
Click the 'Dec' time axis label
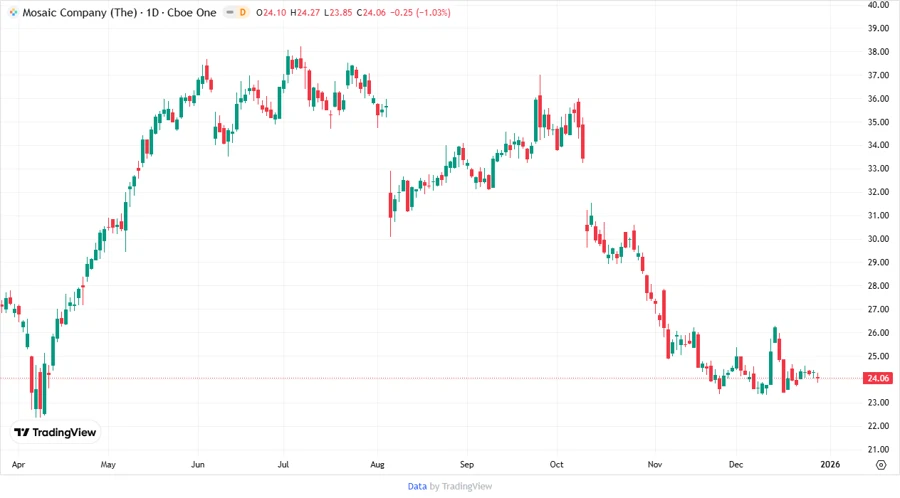click(736, 464)
